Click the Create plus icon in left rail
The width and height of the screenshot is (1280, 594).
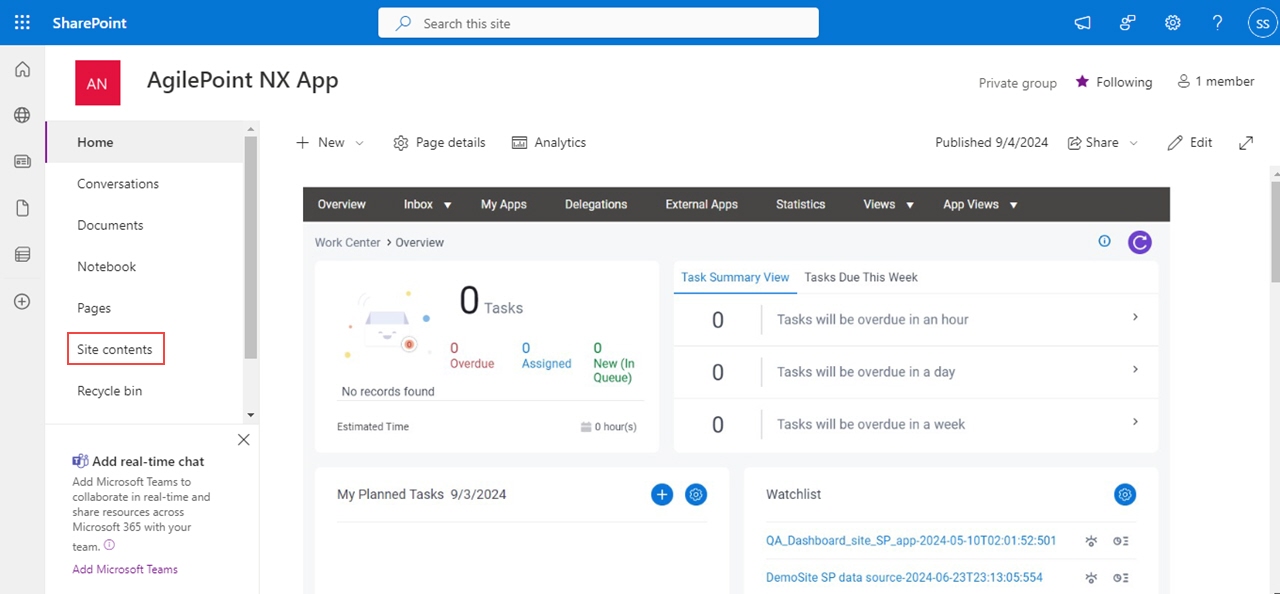coord(22,301)
